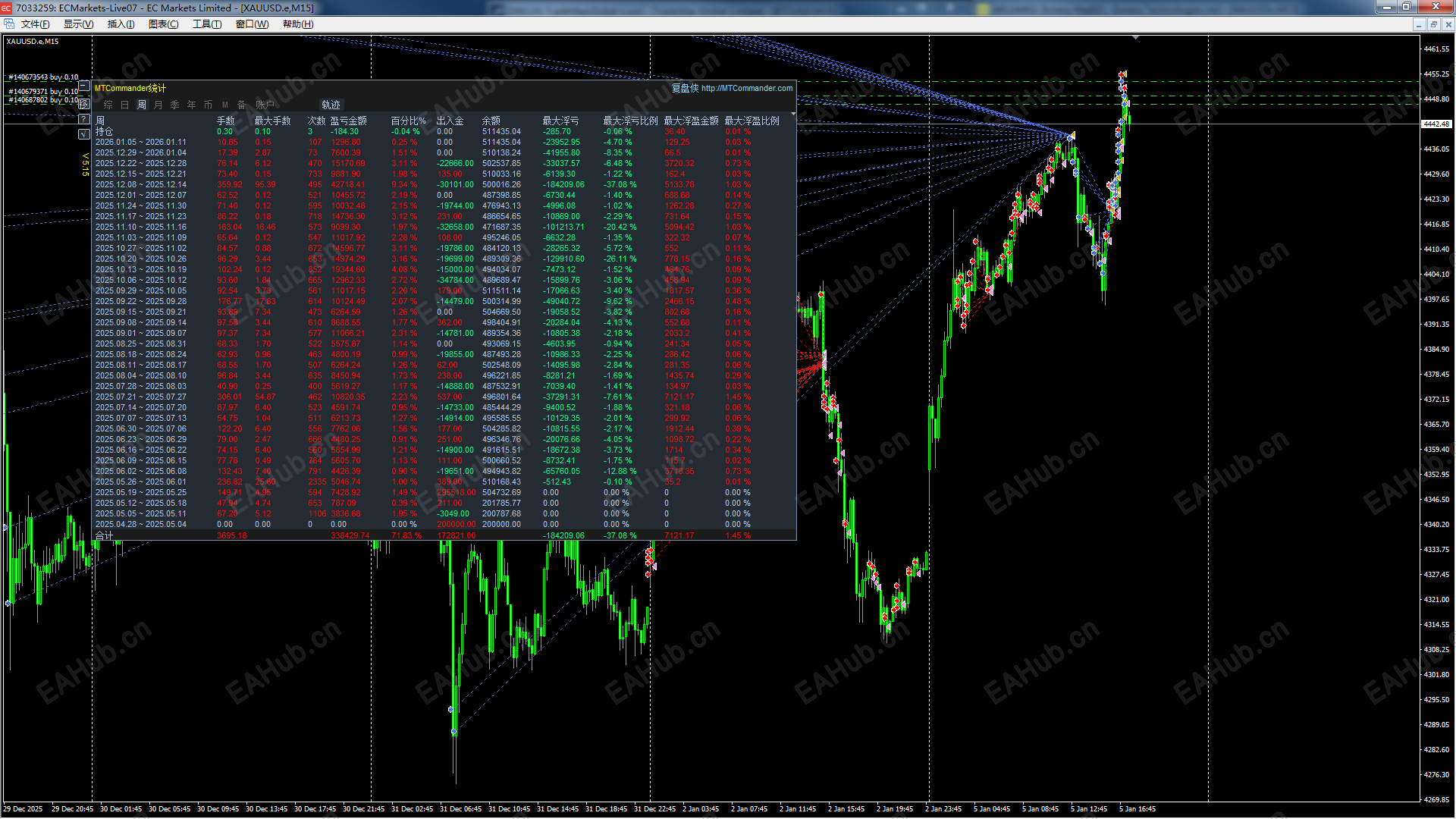Open the question mark help icon
This screenshot has width=1456, height=819.
(84, 119)
